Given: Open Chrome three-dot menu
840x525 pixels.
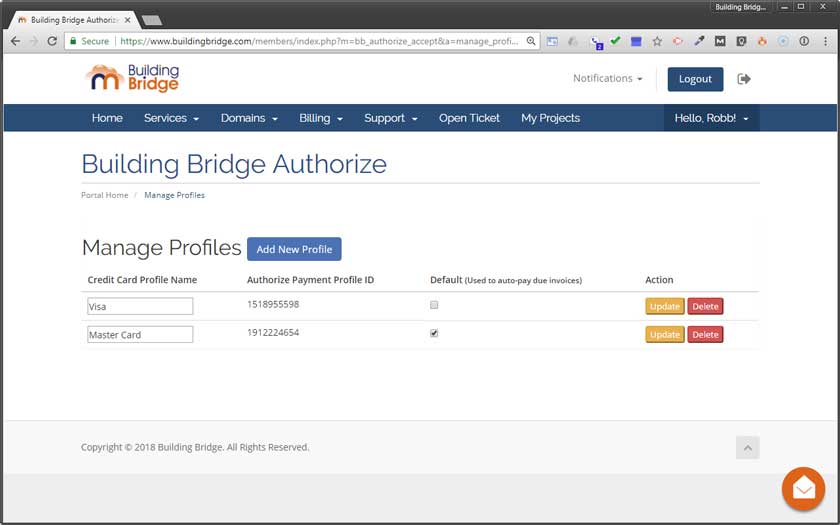Looking at the screenshot, I should tap(825, 41).
